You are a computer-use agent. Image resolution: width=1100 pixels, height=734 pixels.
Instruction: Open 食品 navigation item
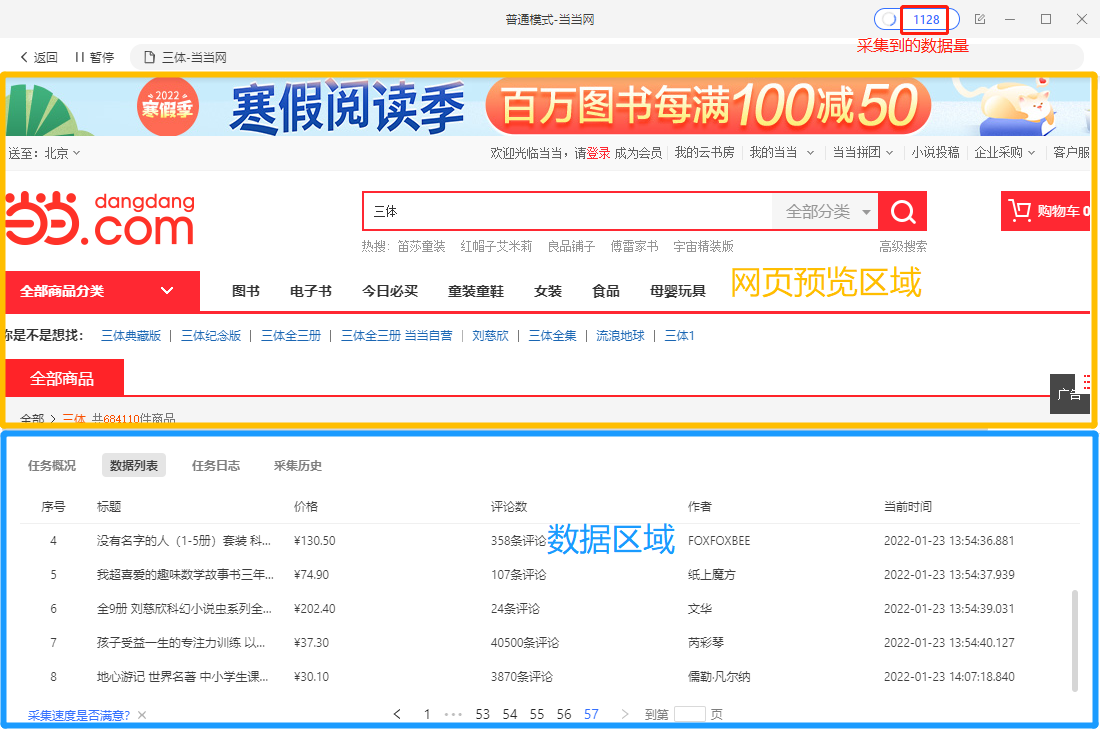[605, 291]
